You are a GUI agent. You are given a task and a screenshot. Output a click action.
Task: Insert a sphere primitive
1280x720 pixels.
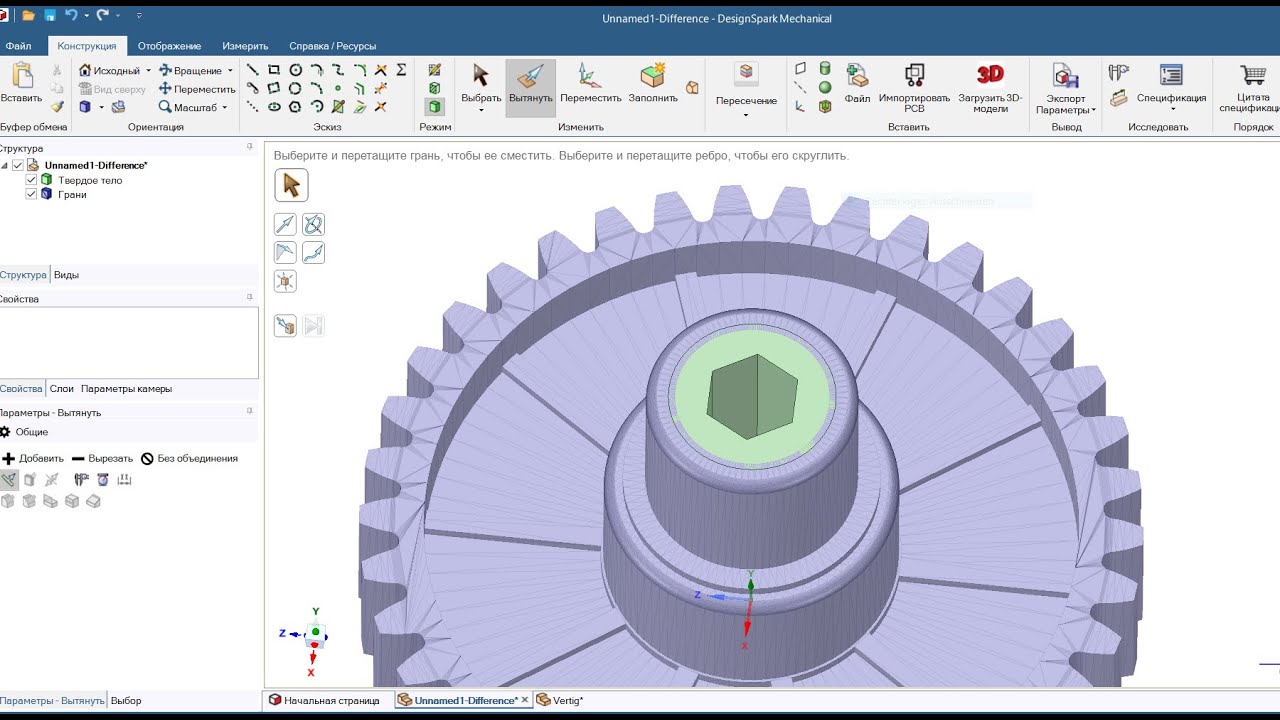[825, 88]
